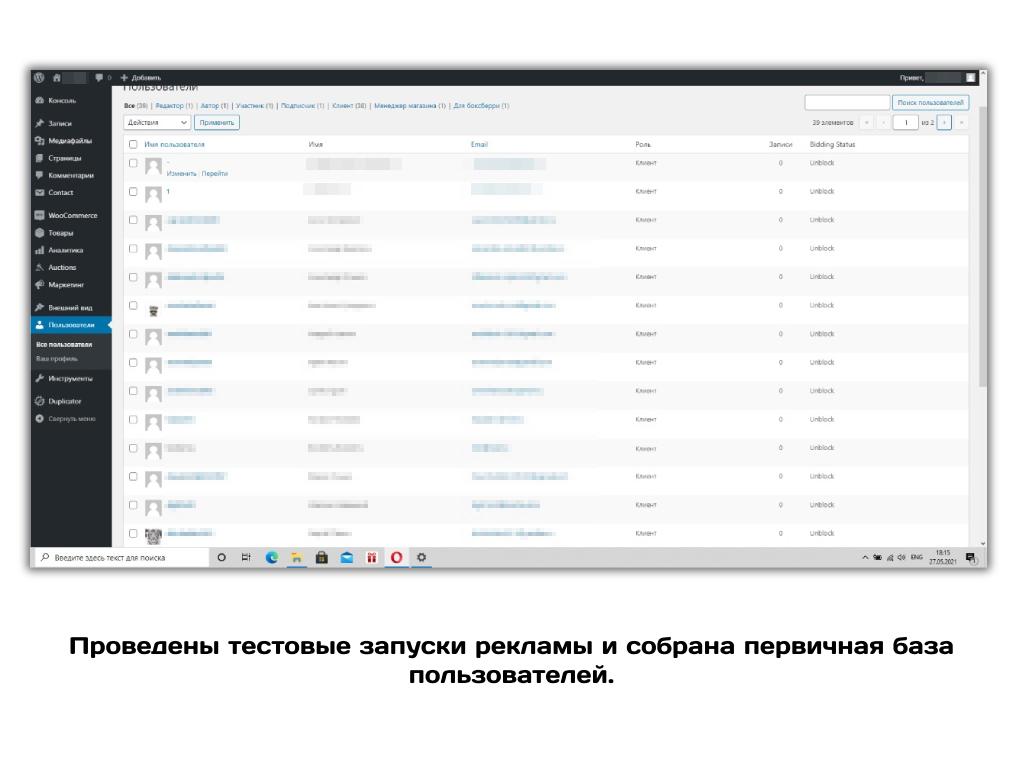Click the WordPress logo in admin bar
This screenshot has width=1024, height=768.
(x=39, y=77)
